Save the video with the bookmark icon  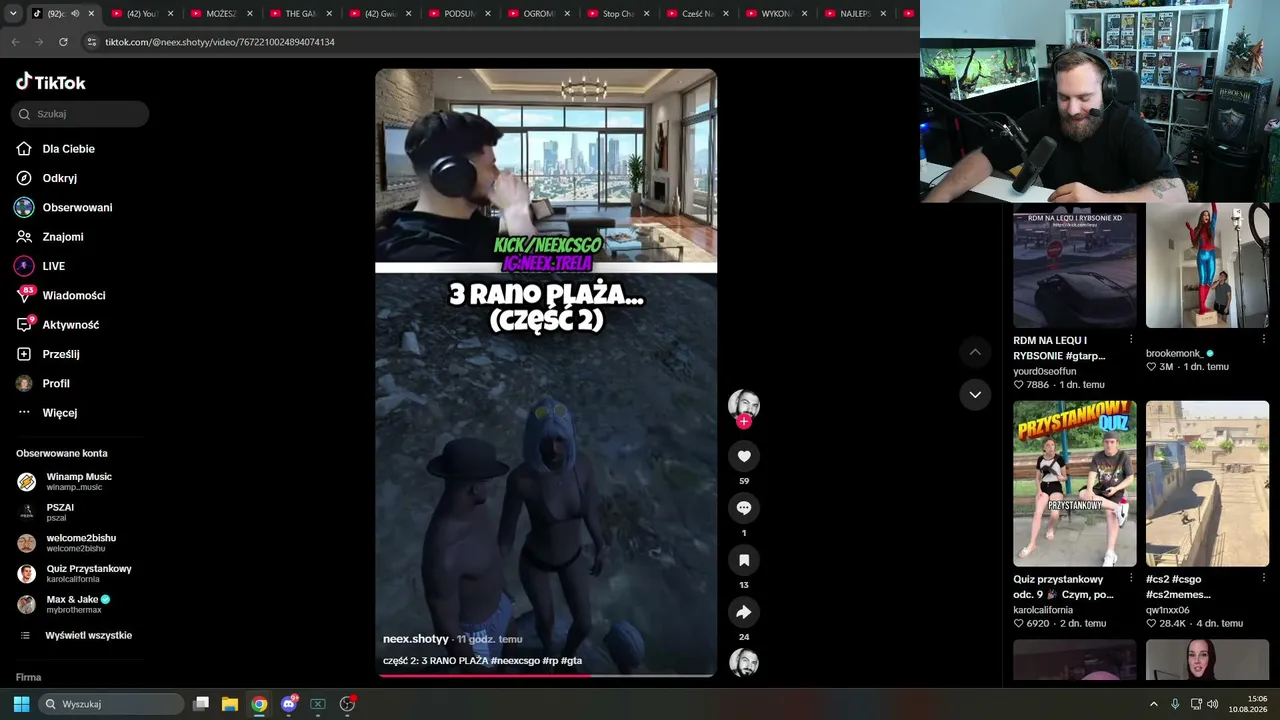pos(744,560)
